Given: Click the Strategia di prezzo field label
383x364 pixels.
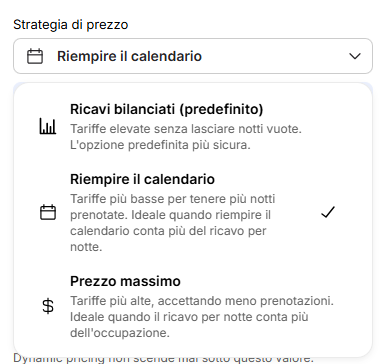Looking at the screenshot, I should 71,25.
